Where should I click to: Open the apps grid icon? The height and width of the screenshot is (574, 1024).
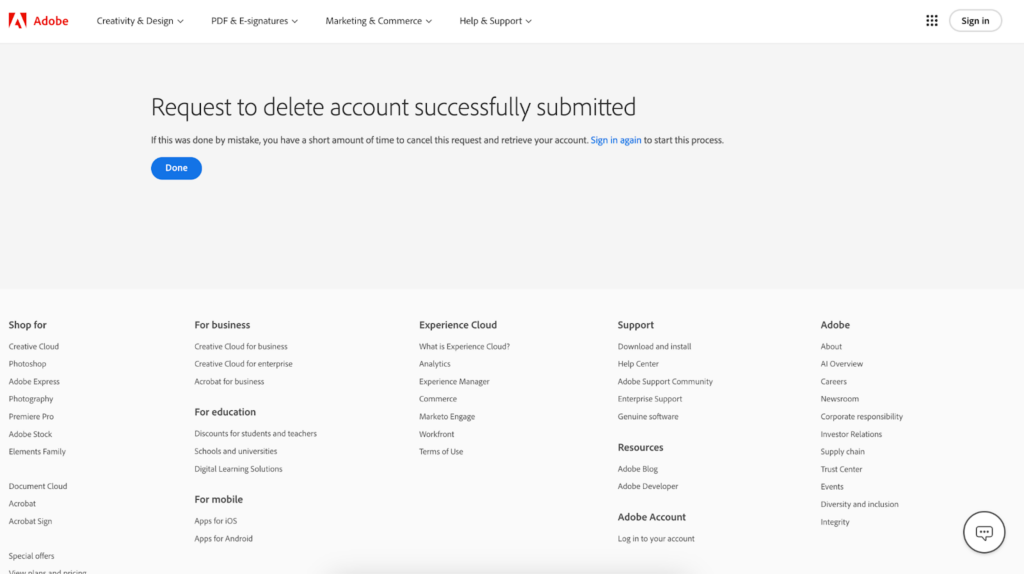point(932,21)
